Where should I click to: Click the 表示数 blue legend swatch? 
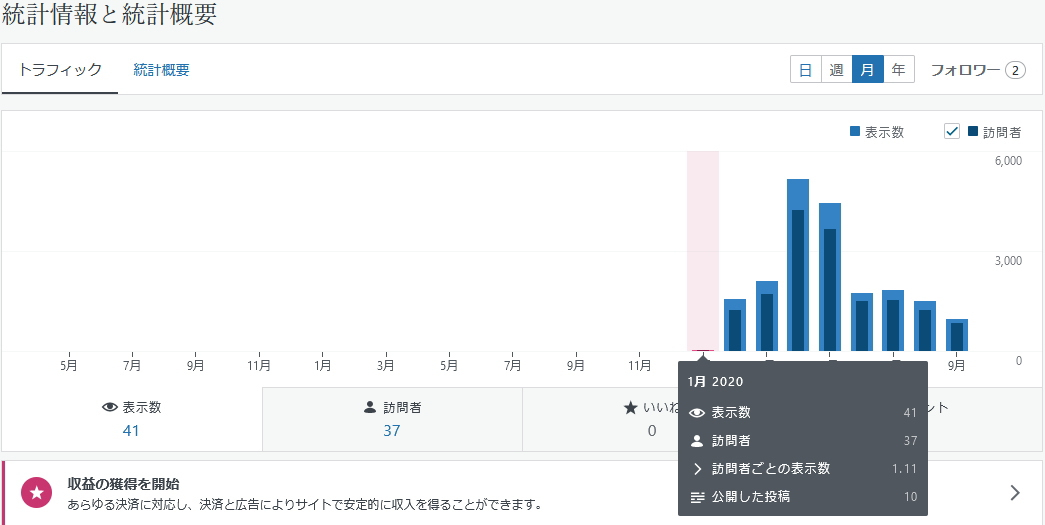[855, 132]
